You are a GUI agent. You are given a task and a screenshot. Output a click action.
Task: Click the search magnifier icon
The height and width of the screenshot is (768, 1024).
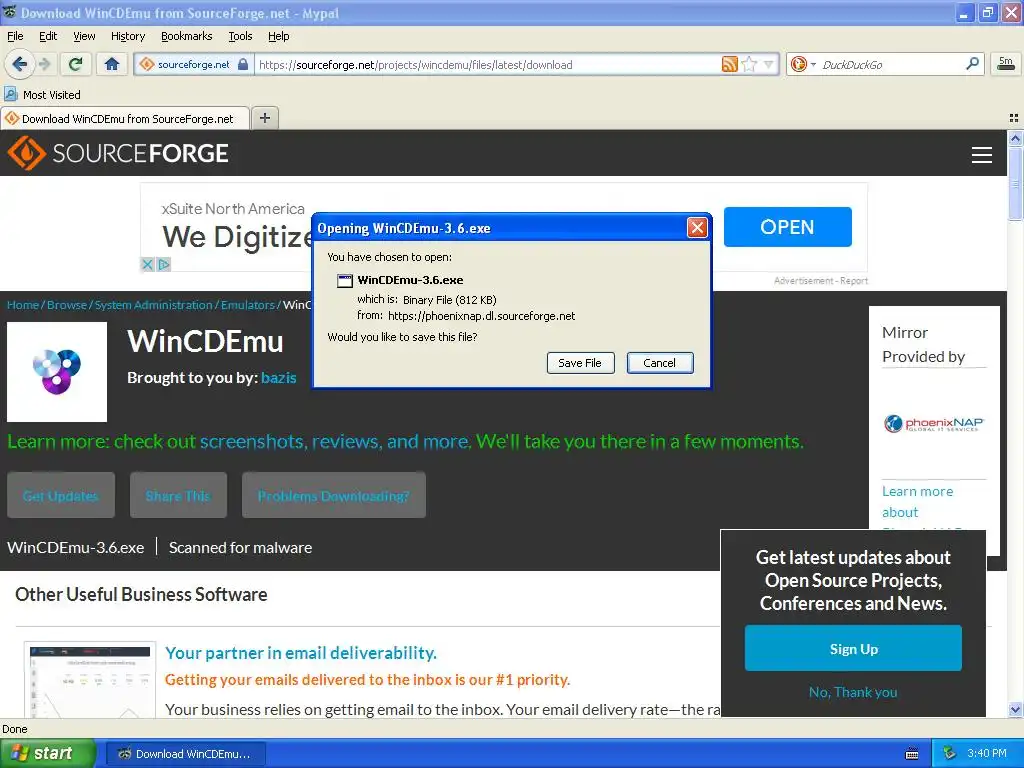(x=972, y=63)
